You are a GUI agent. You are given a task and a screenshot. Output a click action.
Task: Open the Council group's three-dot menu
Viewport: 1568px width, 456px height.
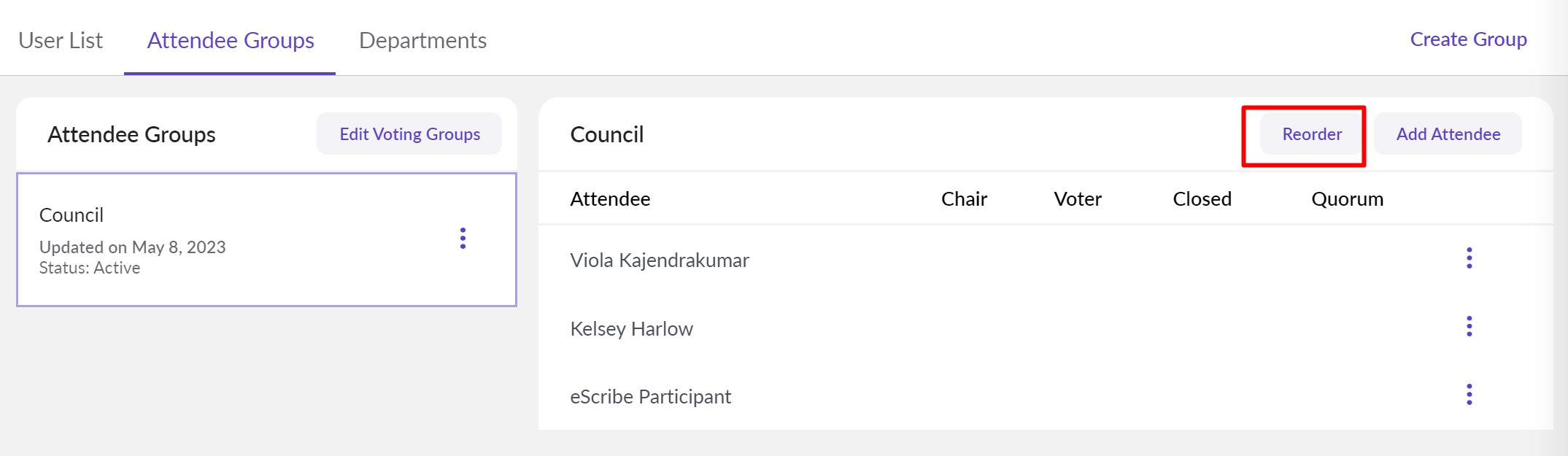tap(463, 239)
